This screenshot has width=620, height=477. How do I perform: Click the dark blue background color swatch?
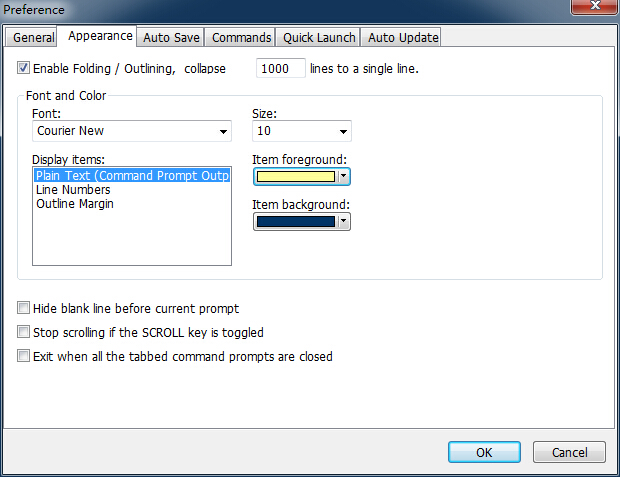[295, 222]
